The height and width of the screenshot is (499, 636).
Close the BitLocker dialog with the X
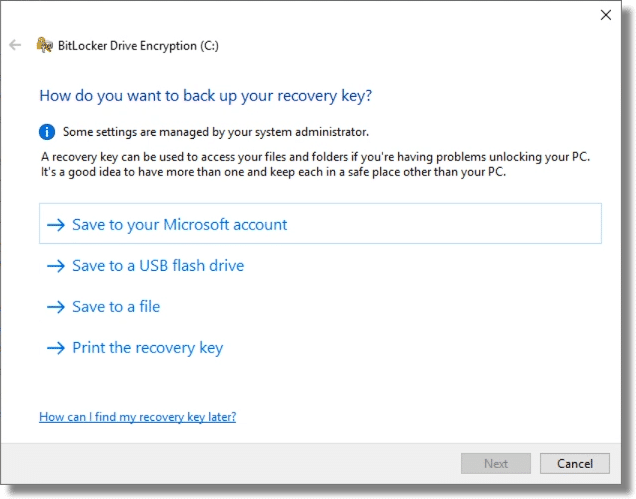[606, 15]
